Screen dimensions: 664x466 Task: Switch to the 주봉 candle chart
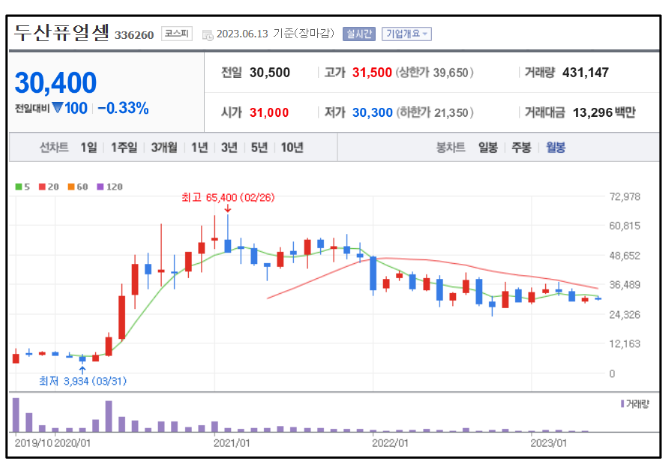[x=521, y=147]
